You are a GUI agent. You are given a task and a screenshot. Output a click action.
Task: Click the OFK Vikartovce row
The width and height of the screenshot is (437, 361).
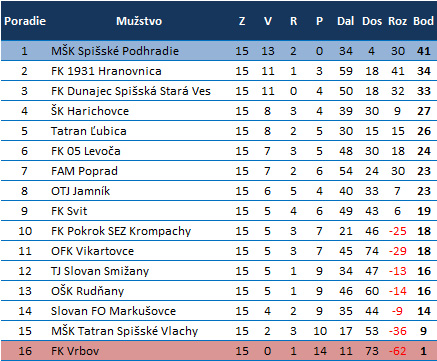(x=219, y=251)
